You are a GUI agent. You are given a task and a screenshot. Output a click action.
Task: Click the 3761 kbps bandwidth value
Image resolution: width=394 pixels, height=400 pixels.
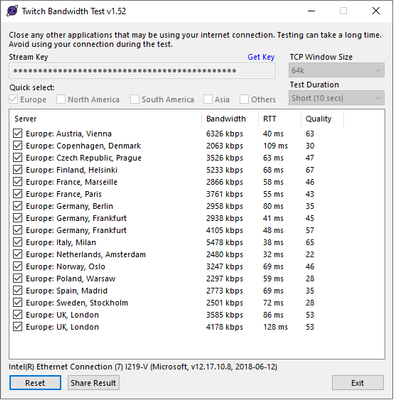(x=225, y=194)
